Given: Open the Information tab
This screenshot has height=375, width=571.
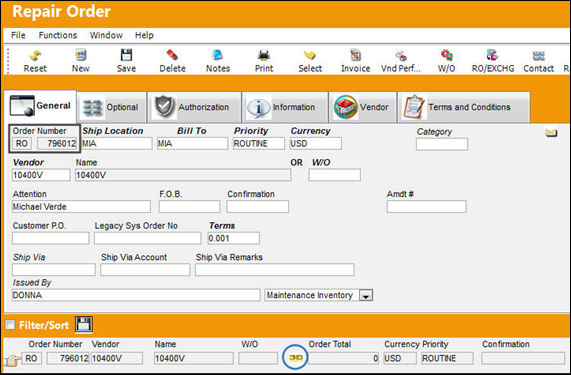Looking at the screenshot, I should (x=285, y=107).
